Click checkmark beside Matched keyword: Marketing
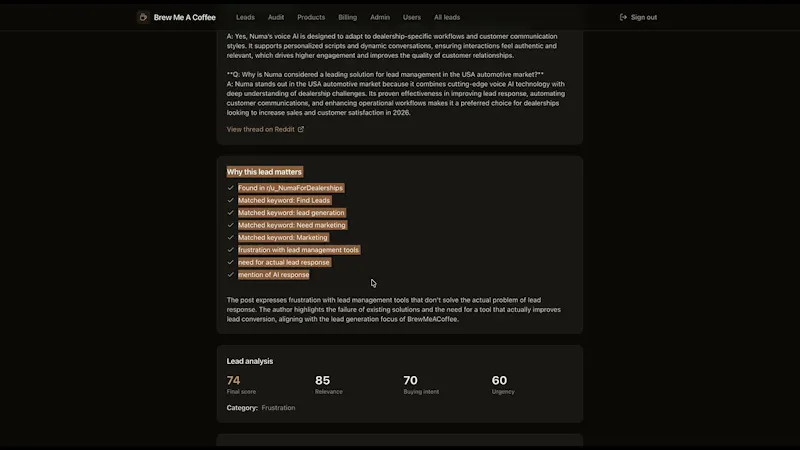 coord(231,237)
